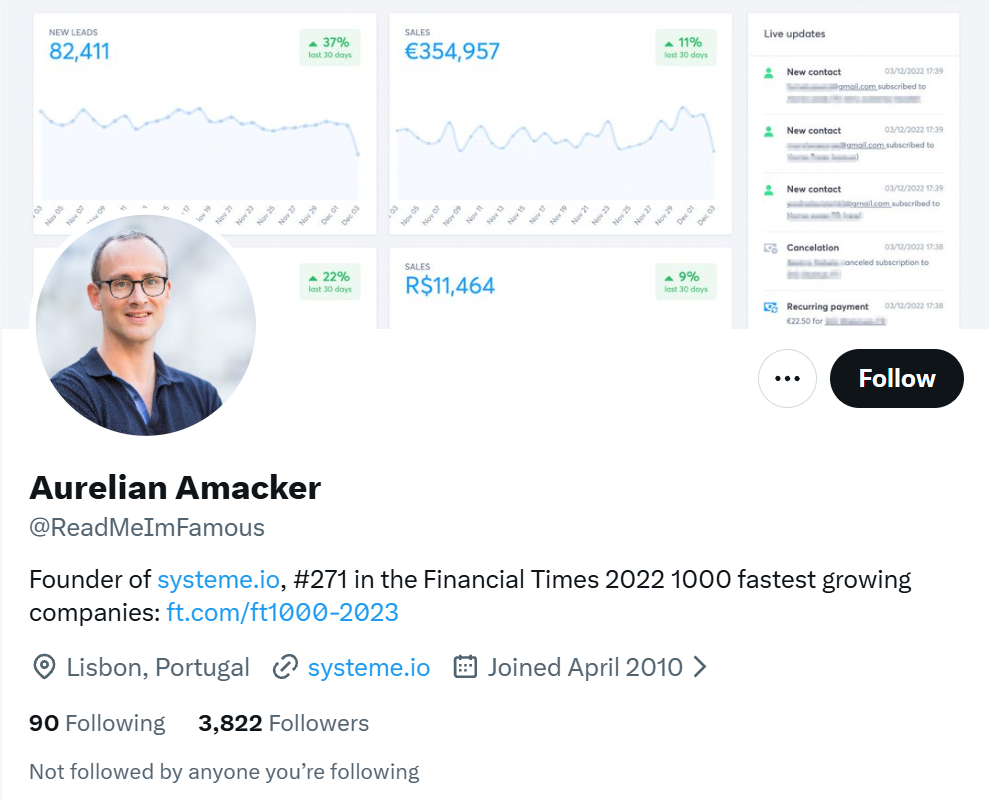Open the ft.com/ft1000-2023 link
989x800 pixels.
tap(282, 612)
